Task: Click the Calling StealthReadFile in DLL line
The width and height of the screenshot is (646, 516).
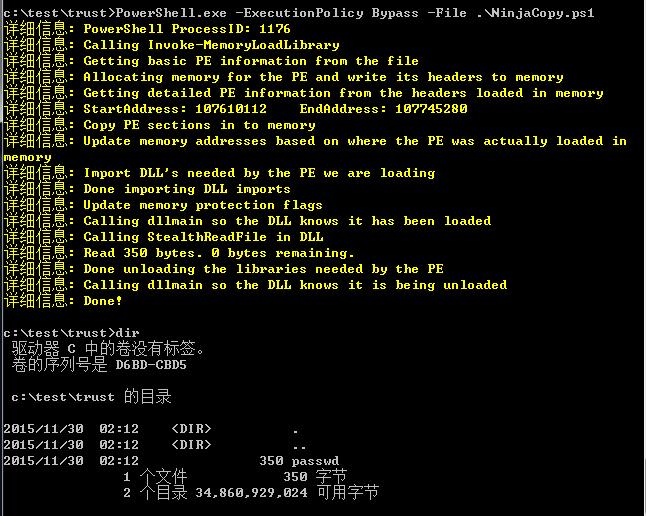Action: click(x=202, y=237)
